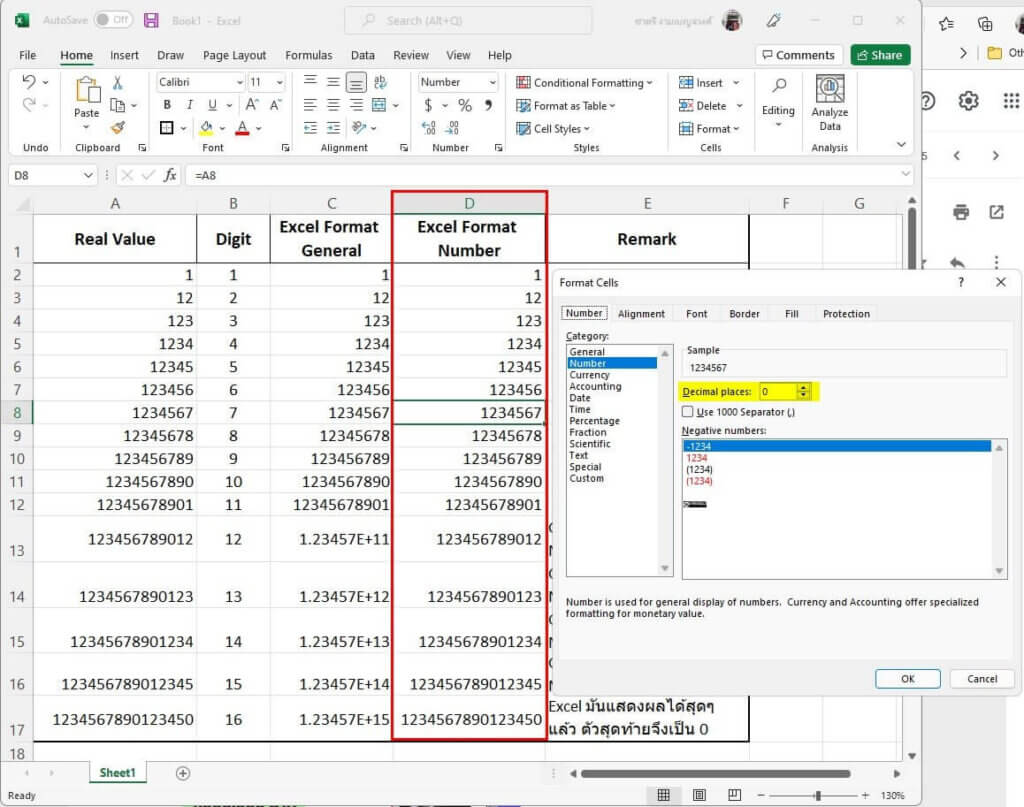Open the Alignment tab in Format Cells
Image resolution: width=1024 pixels, height=807 pixels.
click(x=641, y=314)
